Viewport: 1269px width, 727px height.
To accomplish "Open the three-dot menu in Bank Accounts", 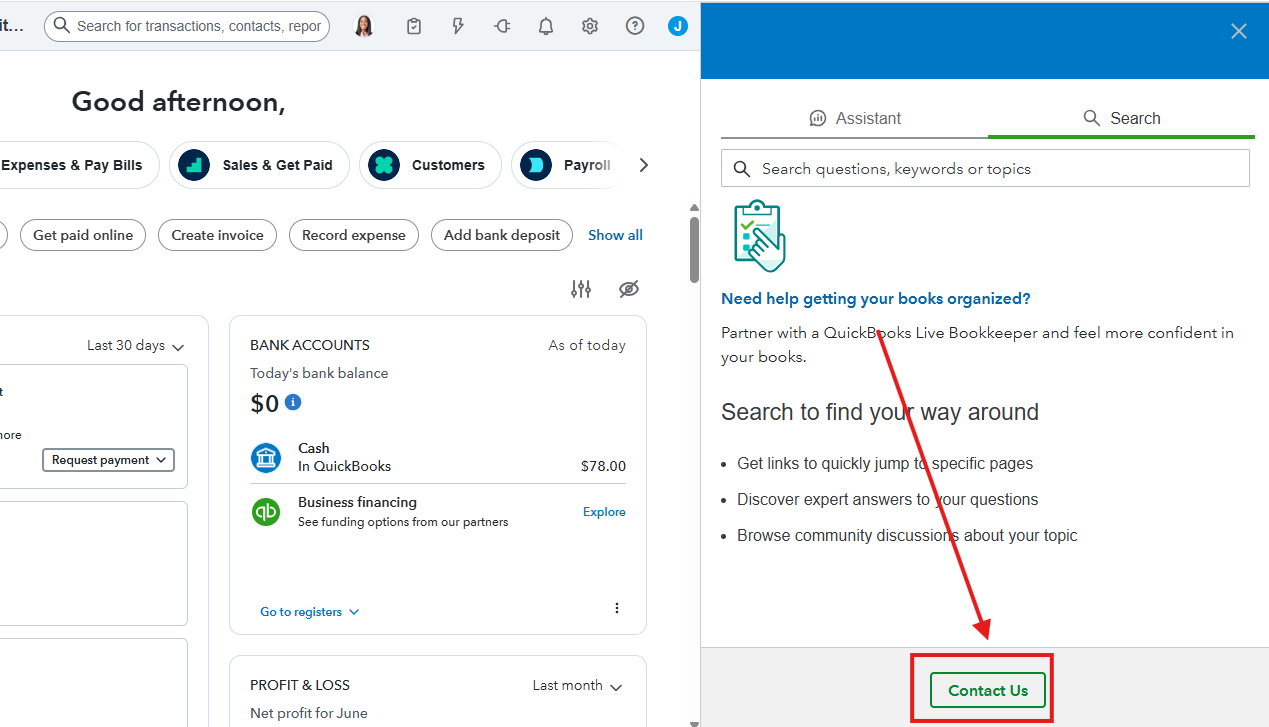I will pyautogui.click(x=617, y=608).
